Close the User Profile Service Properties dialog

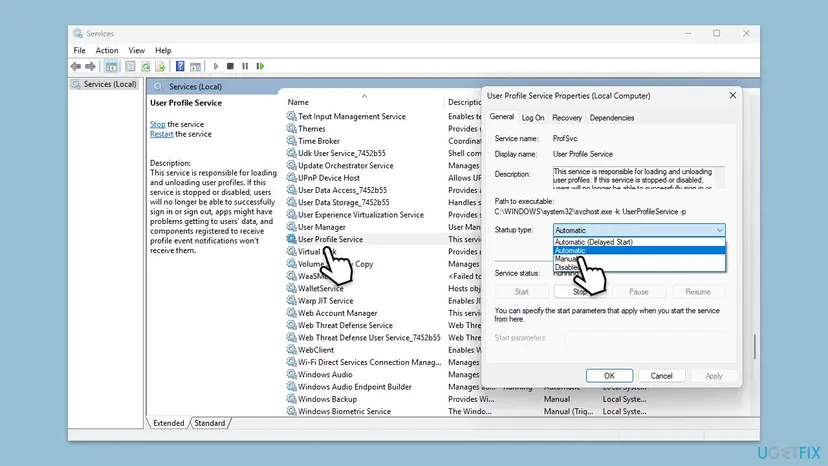pyautogui.click(x=732, y=96)
